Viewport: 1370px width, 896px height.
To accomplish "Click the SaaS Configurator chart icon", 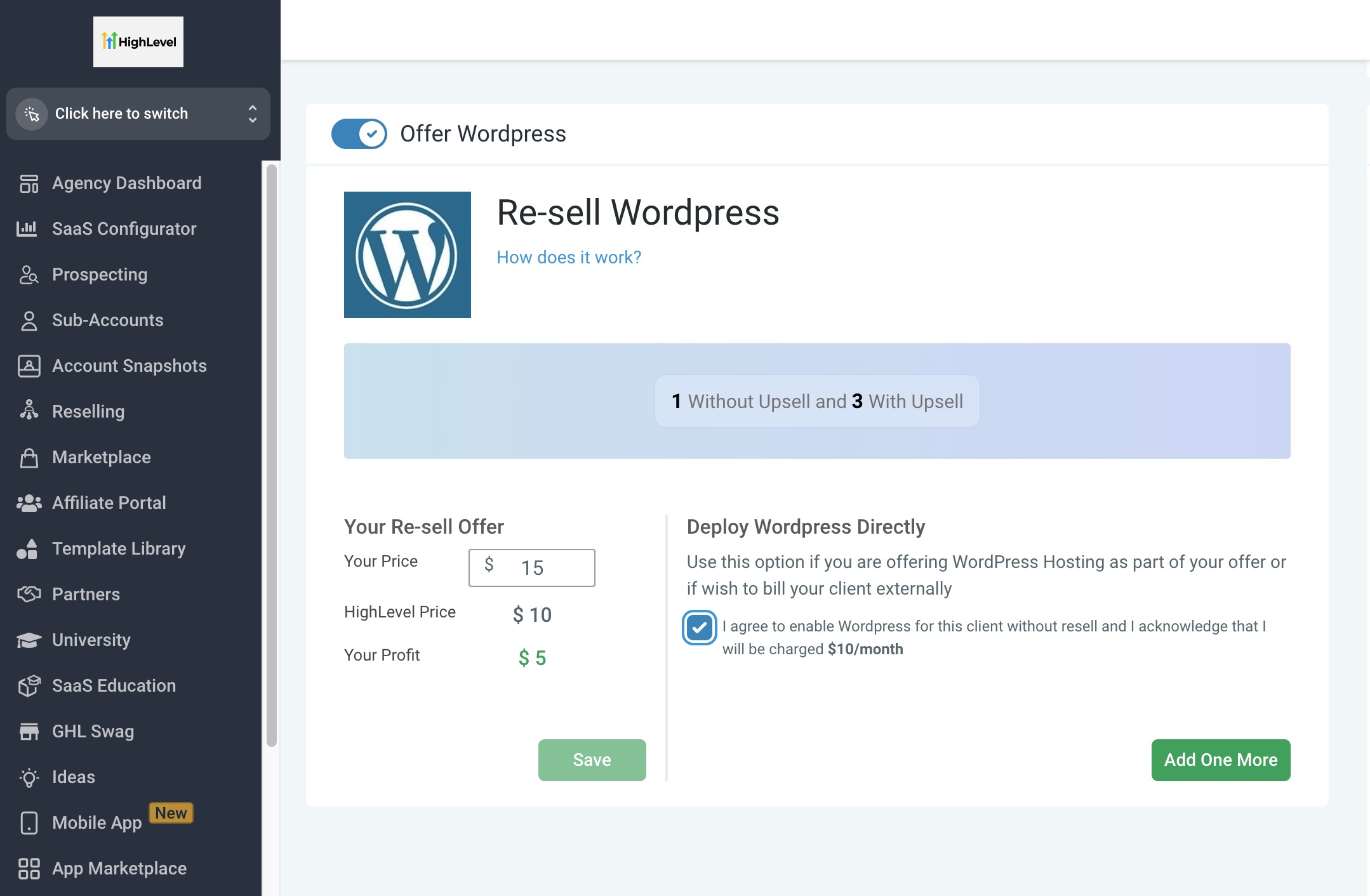I will pos(27,228).
